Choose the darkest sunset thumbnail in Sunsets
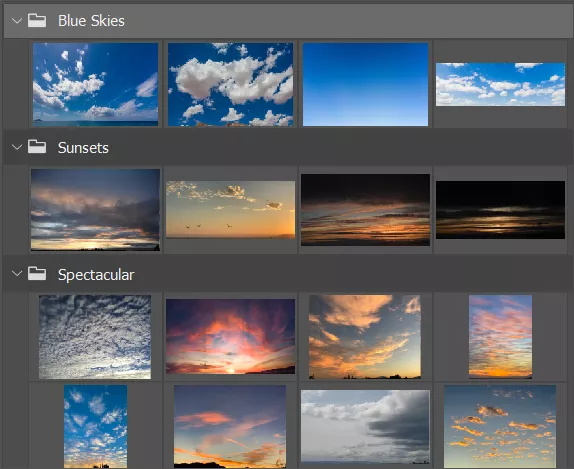 coord(500,210)
